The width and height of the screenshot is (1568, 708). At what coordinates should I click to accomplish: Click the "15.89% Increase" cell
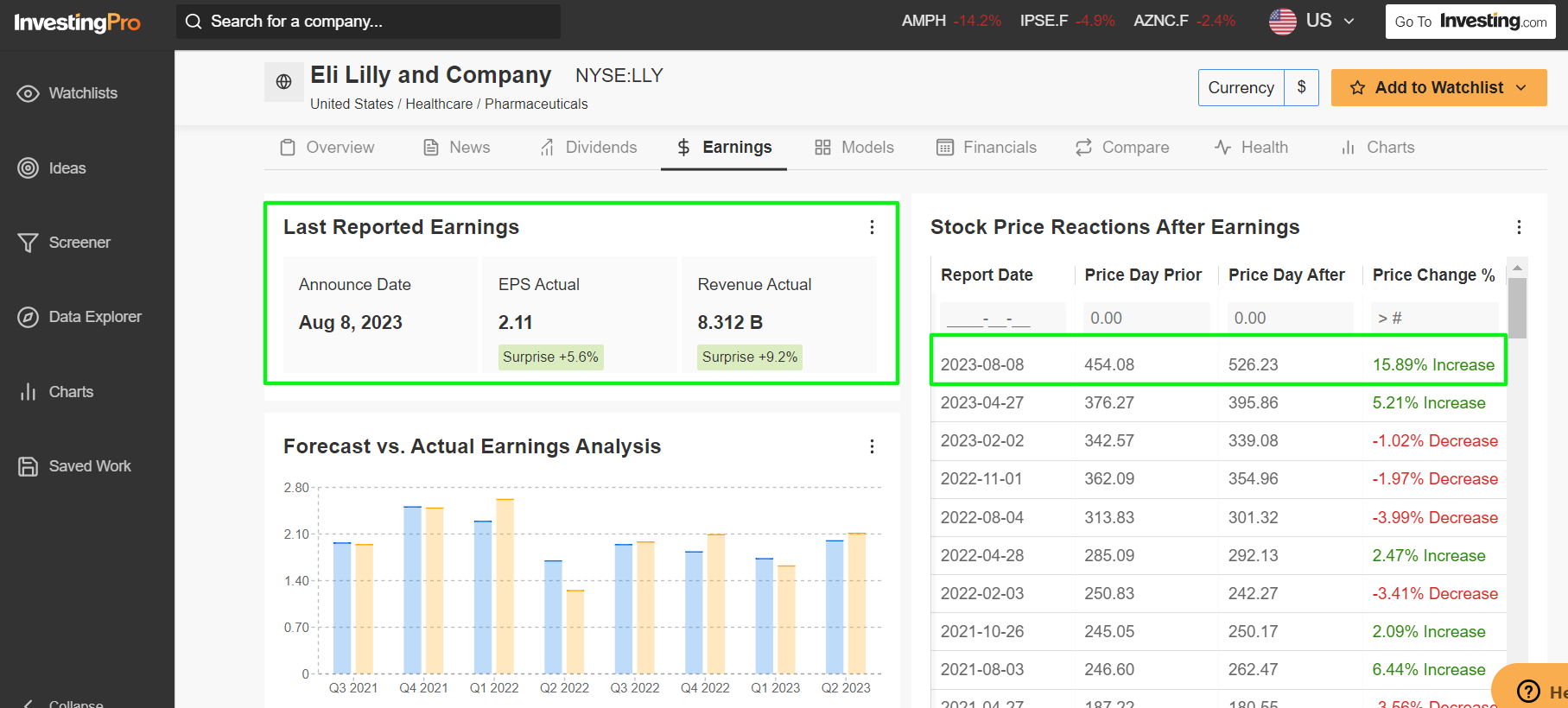(x=1433, y=365)
